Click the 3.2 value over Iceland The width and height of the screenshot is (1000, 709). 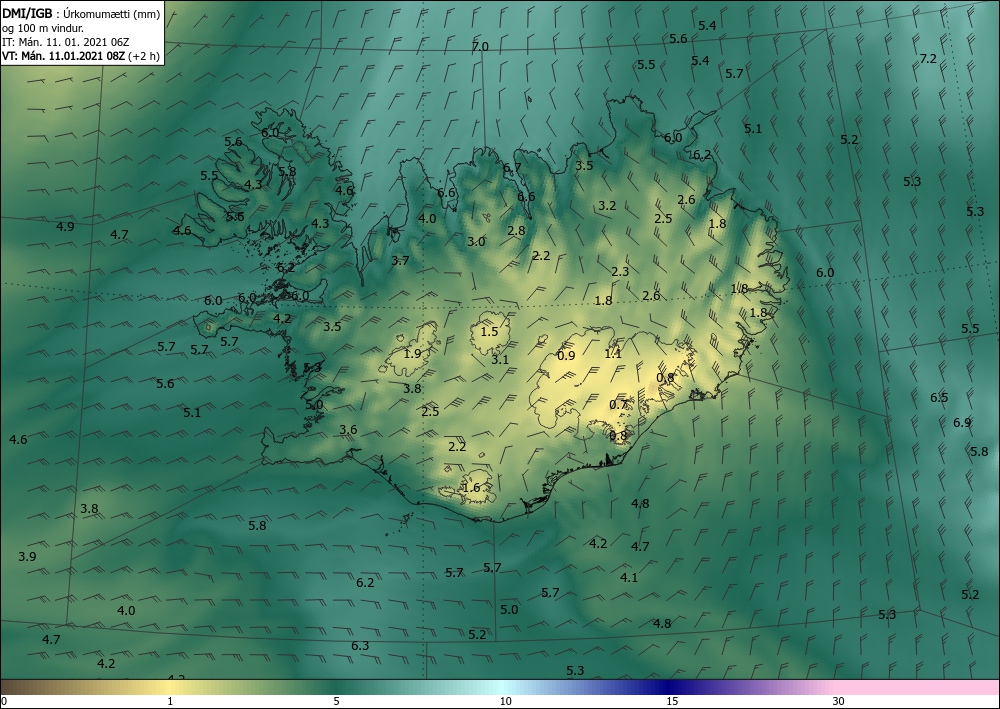(607, 205)
